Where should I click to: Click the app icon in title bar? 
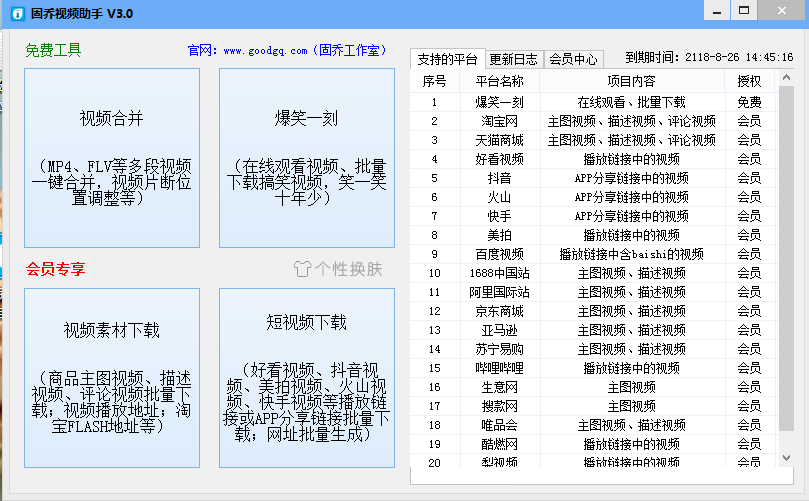17,13
